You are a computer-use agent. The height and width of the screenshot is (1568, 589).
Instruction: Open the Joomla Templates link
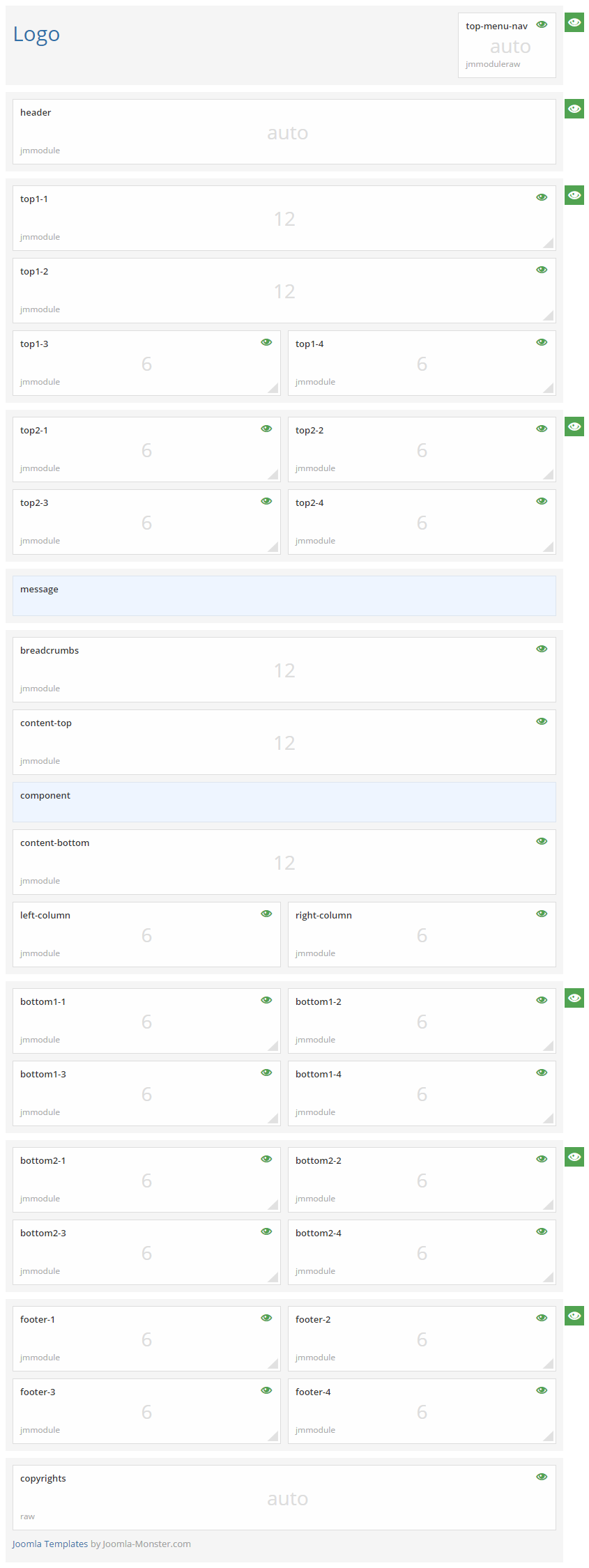[x=50, y=1544]
